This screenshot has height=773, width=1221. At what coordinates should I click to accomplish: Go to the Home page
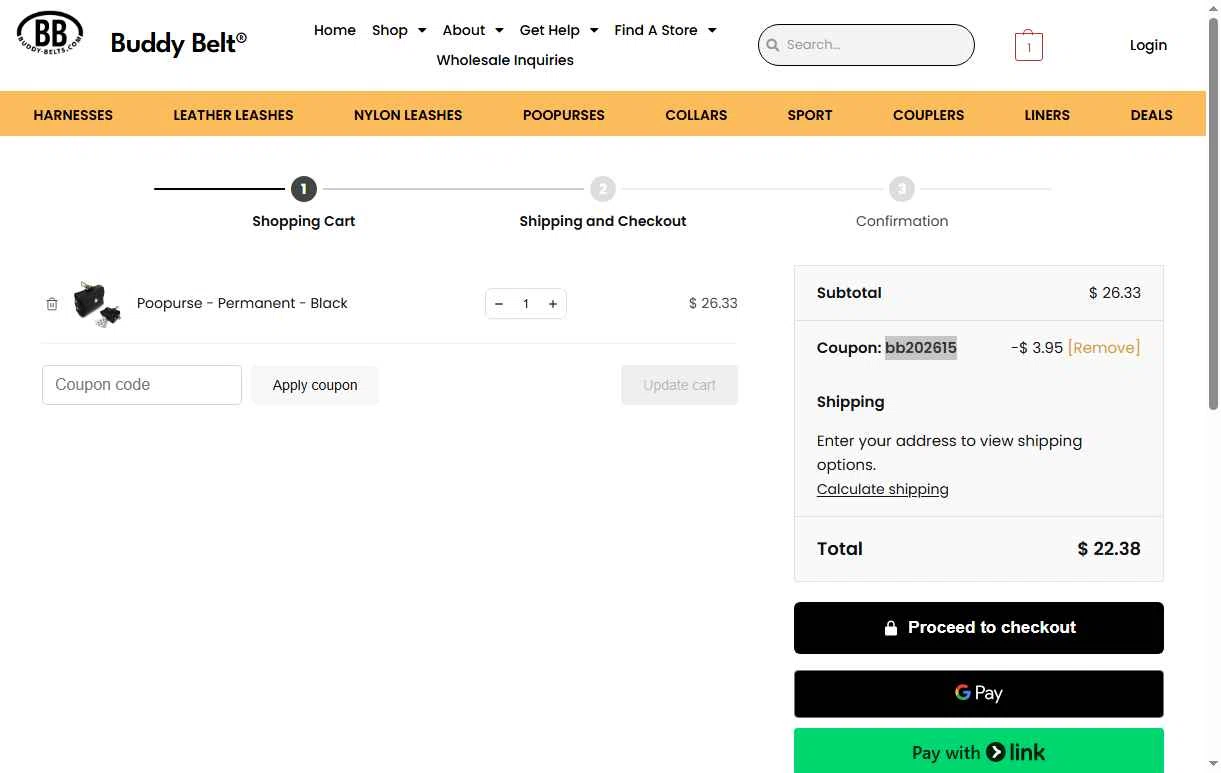(x=335, y=30)
